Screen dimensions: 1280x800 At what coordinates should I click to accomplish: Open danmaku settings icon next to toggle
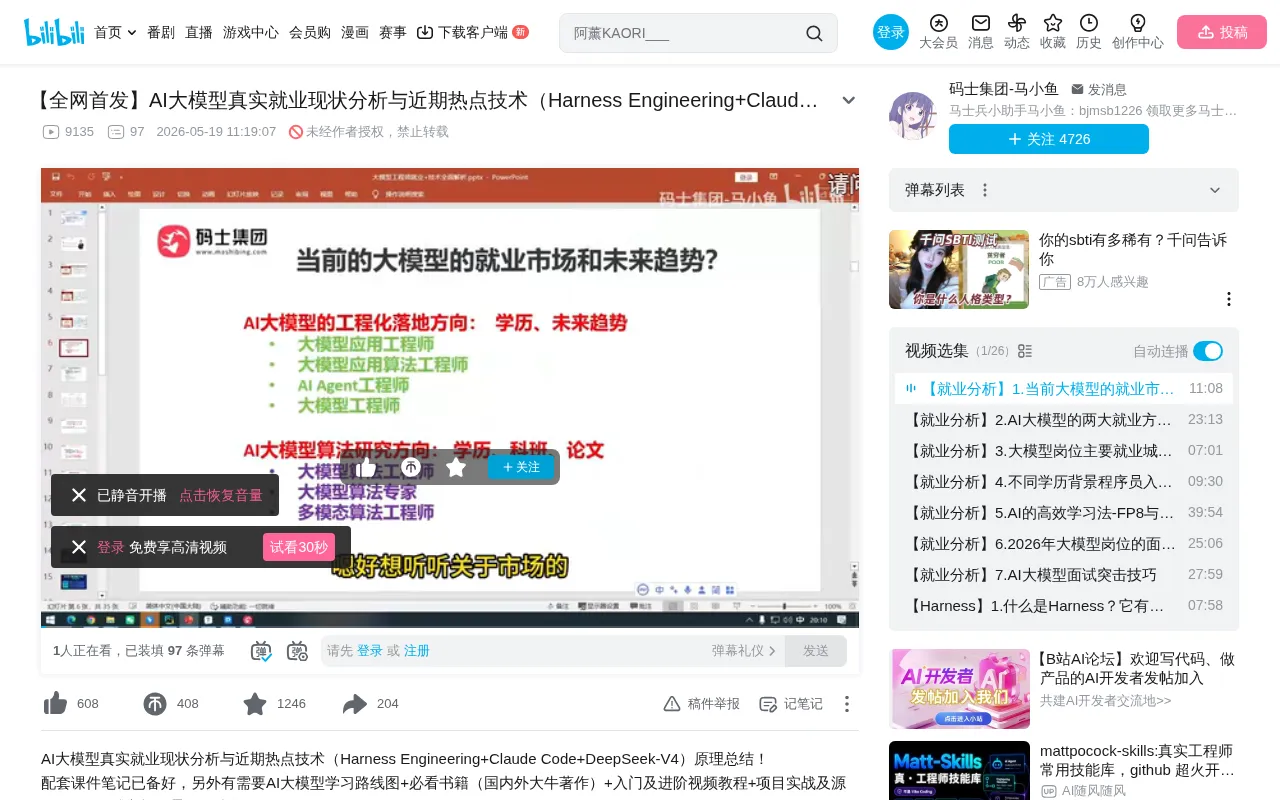[x=297, y=651]
